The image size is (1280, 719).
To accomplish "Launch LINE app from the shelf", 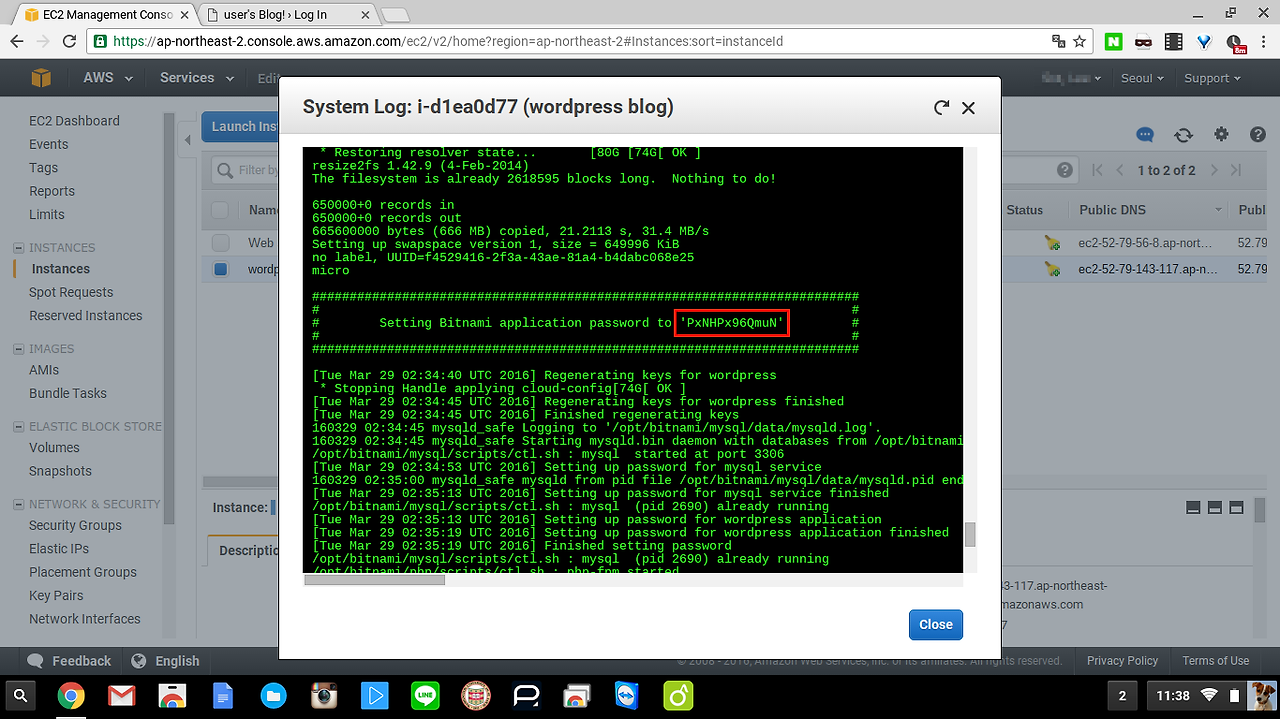I will 425,695.
